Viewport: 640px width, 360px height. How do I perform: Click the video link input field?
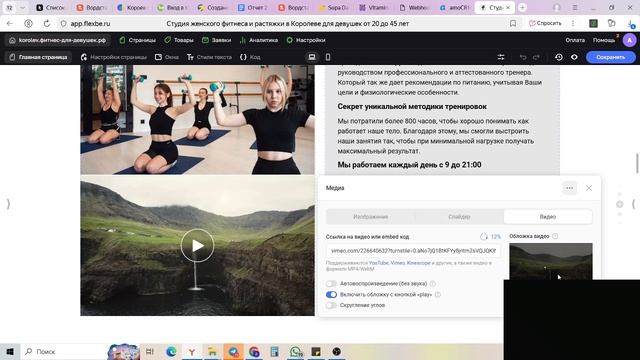[x=413, y=251]
